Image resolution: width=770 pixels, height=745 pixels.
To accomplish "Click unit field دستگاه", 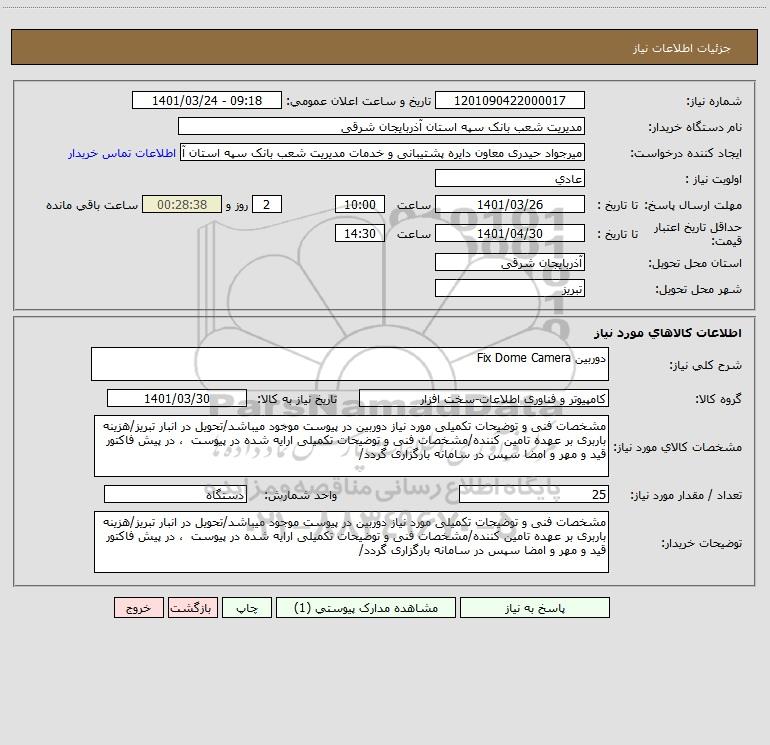I will point(175,494).
